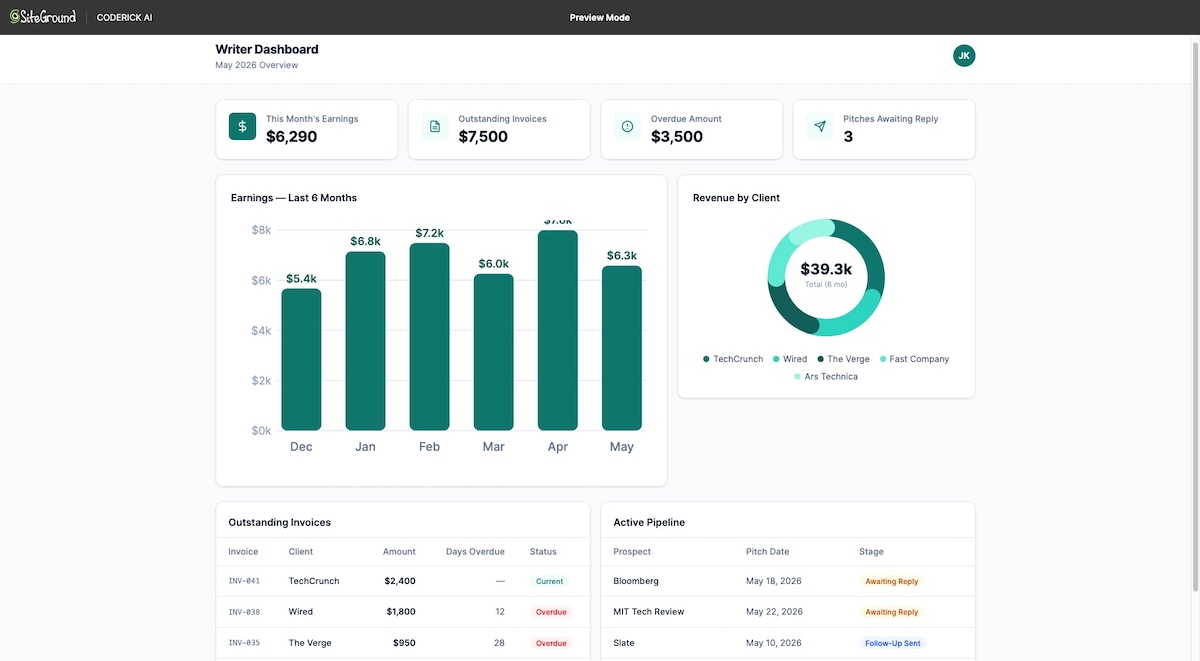1200x661 pixels.
Task: Click the Writer Dashboard heading
Action: pyautogui.click(x=267, y=49)
